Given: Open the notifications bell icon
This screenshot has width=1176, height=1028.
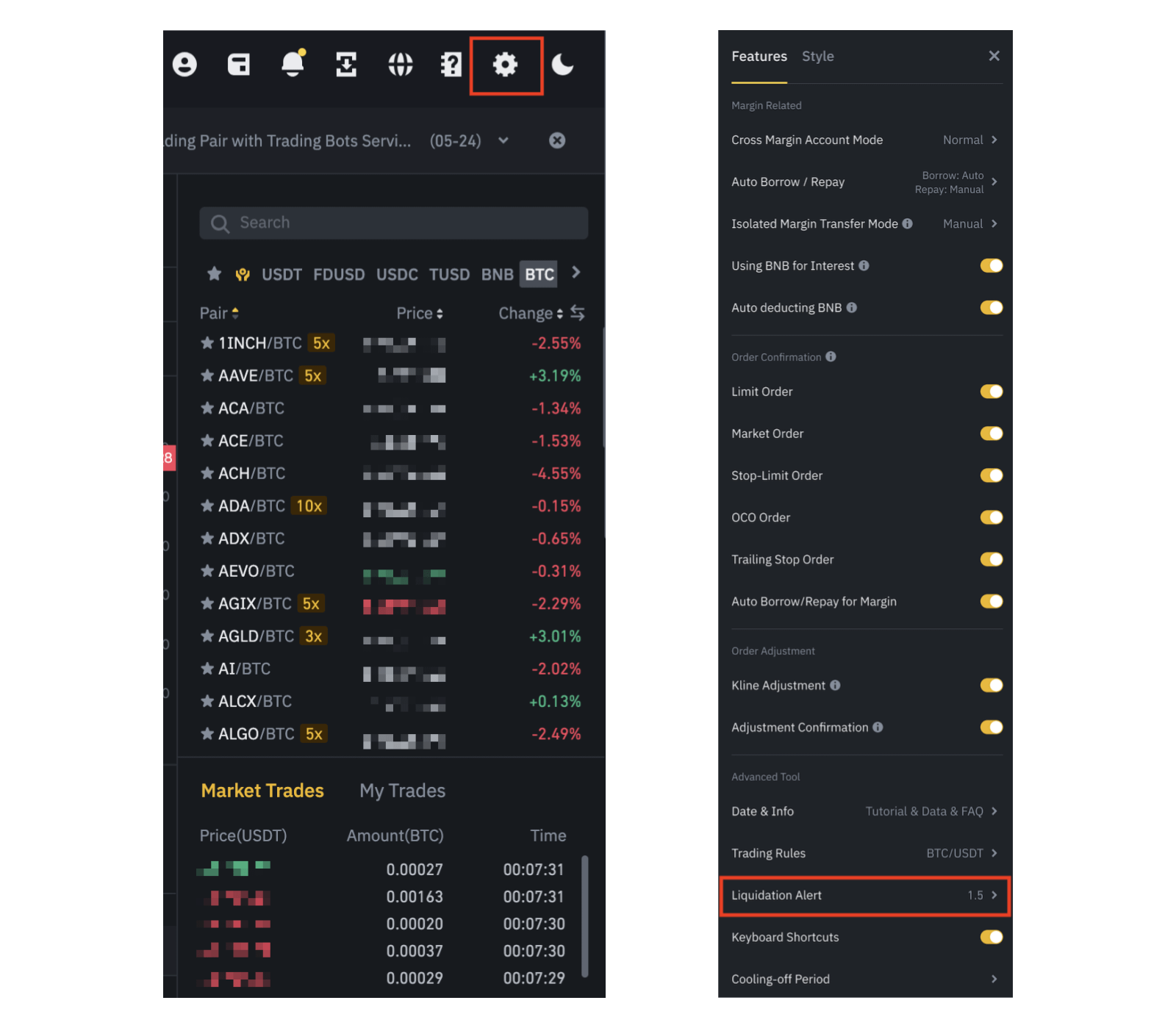Looking at the screenshot, I should (293, 63).
